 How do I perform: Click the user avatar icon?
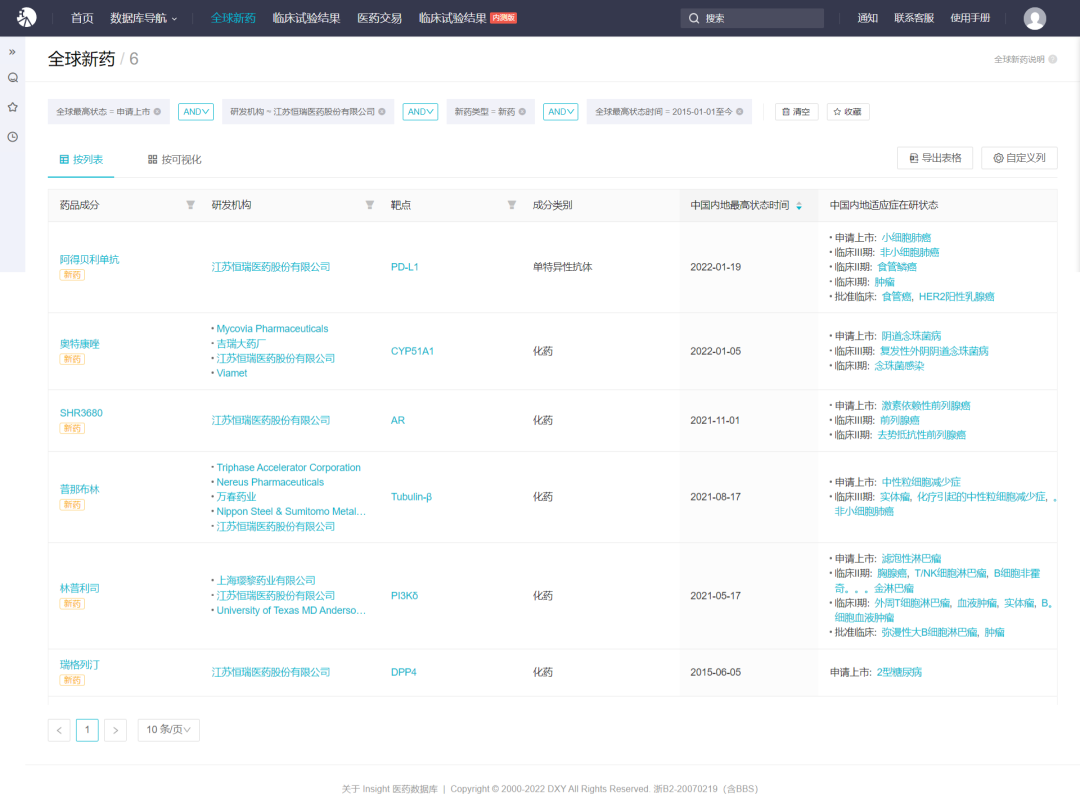click(x=1035, y=18)
